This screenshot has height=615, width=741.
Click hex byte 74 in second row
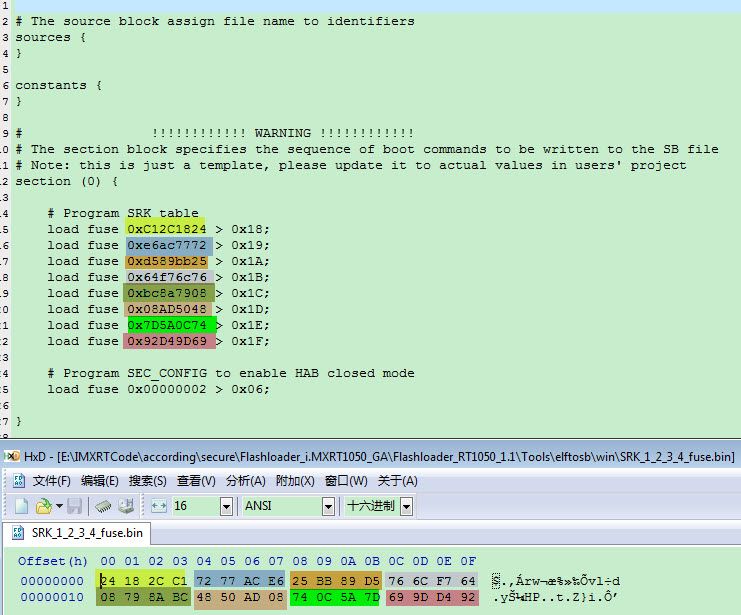point(300,597)
